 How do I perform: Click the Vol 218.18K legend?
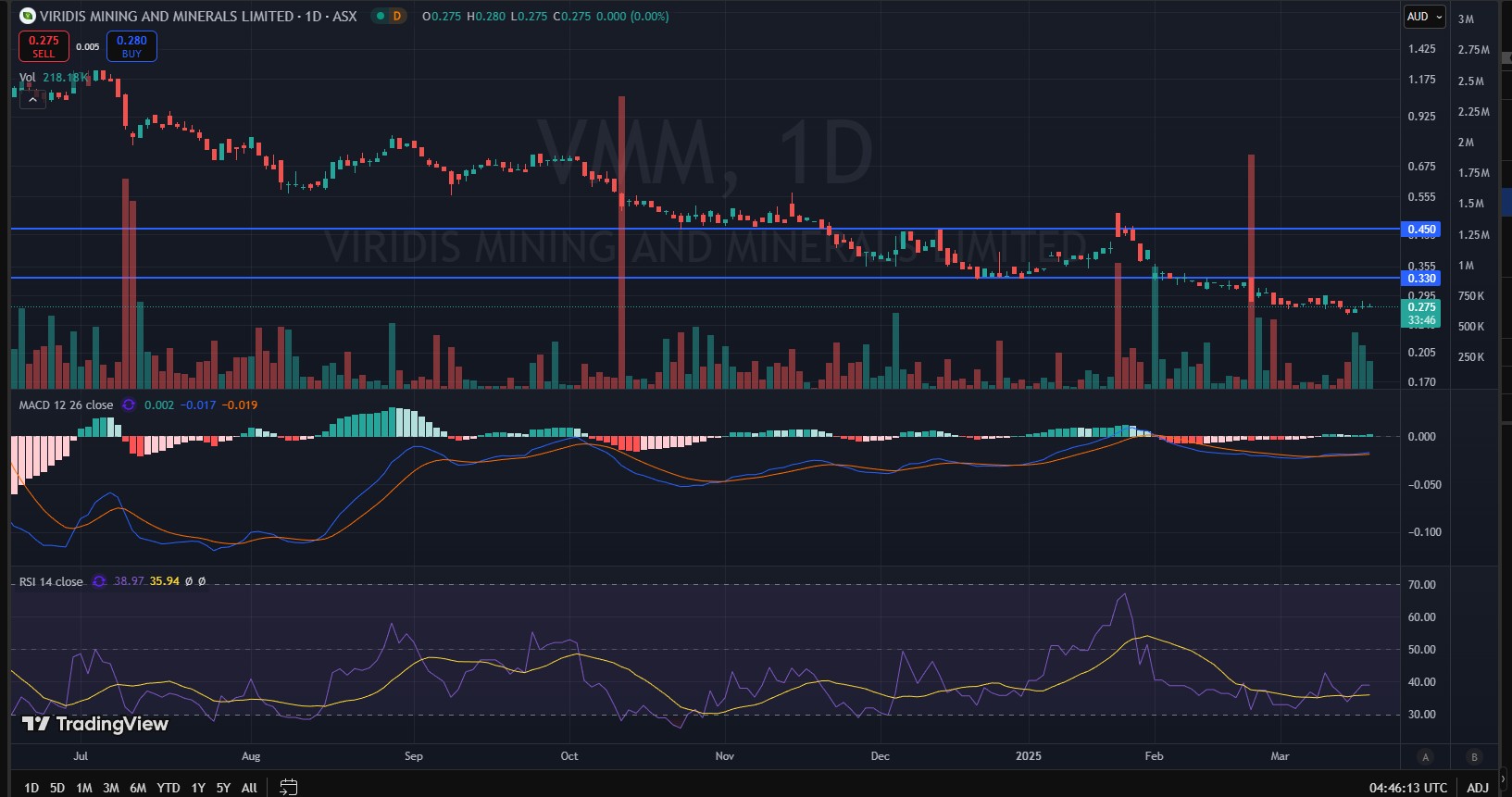[x=53, y=78]
